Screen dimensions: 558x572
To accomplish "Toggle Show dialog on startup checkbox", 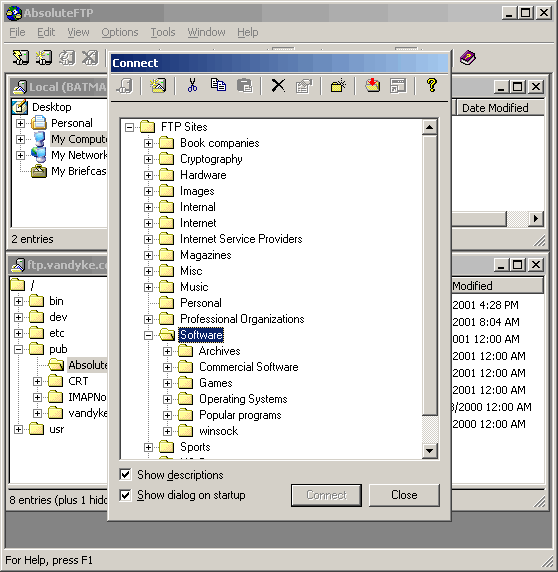I will tap(125, 495).
